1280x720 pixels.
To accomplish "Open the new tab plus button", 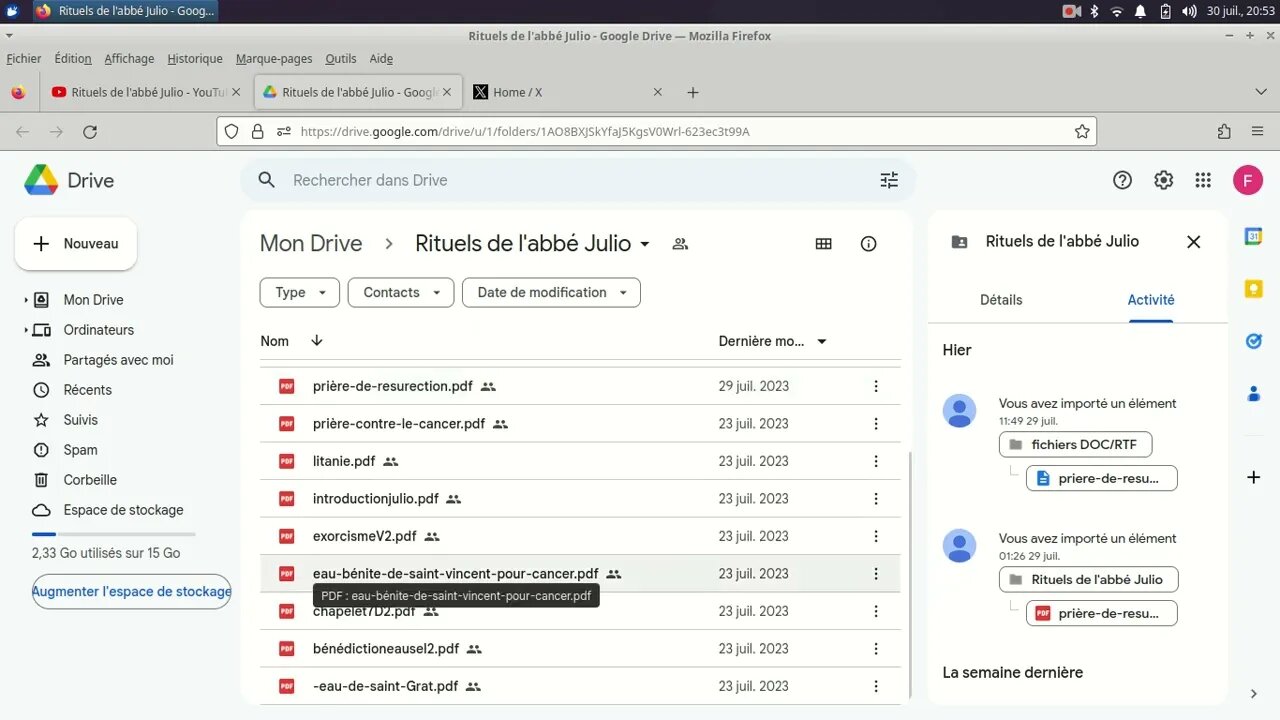I will point(693,92).
